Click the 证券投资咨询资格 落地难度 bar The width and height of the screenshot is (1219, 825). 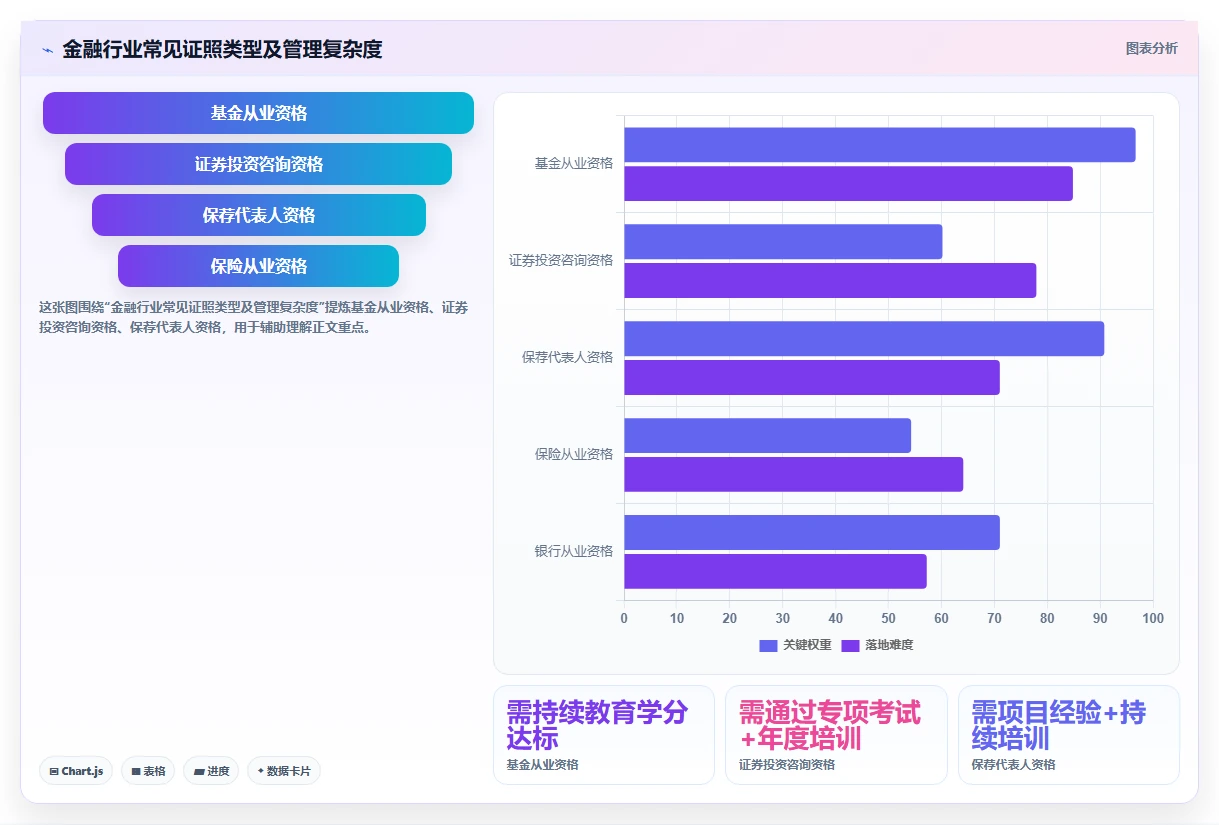(830, 281)
